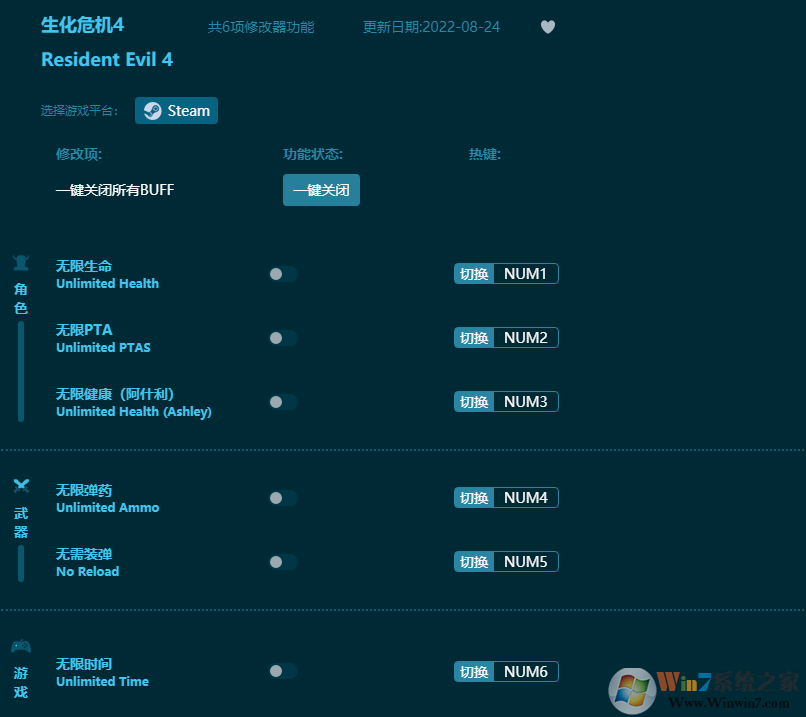The width and height of the screenshot is (806, 717).
Task: Click the 一键关闭所有BUFF label
Action: (x=115, y=190)
